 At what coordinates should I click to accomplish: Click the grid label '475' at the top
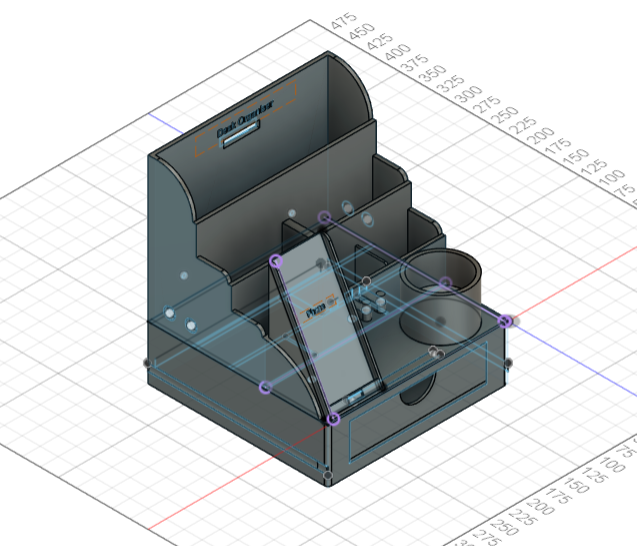343,22
